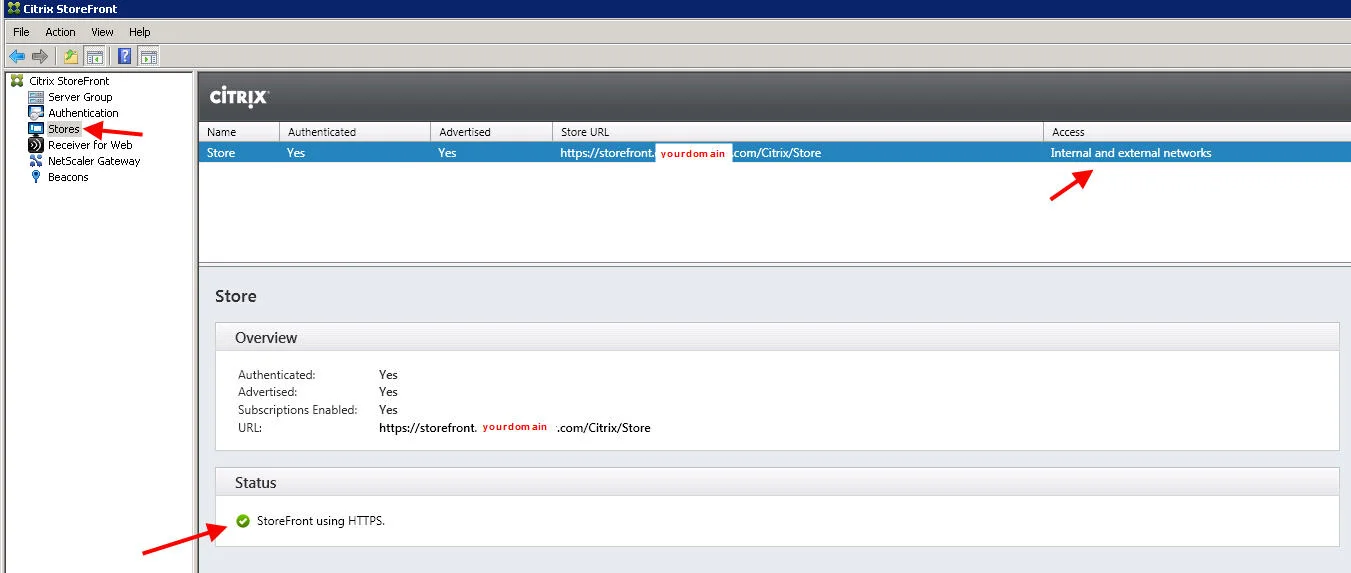Select the Store row name cell

pyautogui.click(x=221, y=153)
